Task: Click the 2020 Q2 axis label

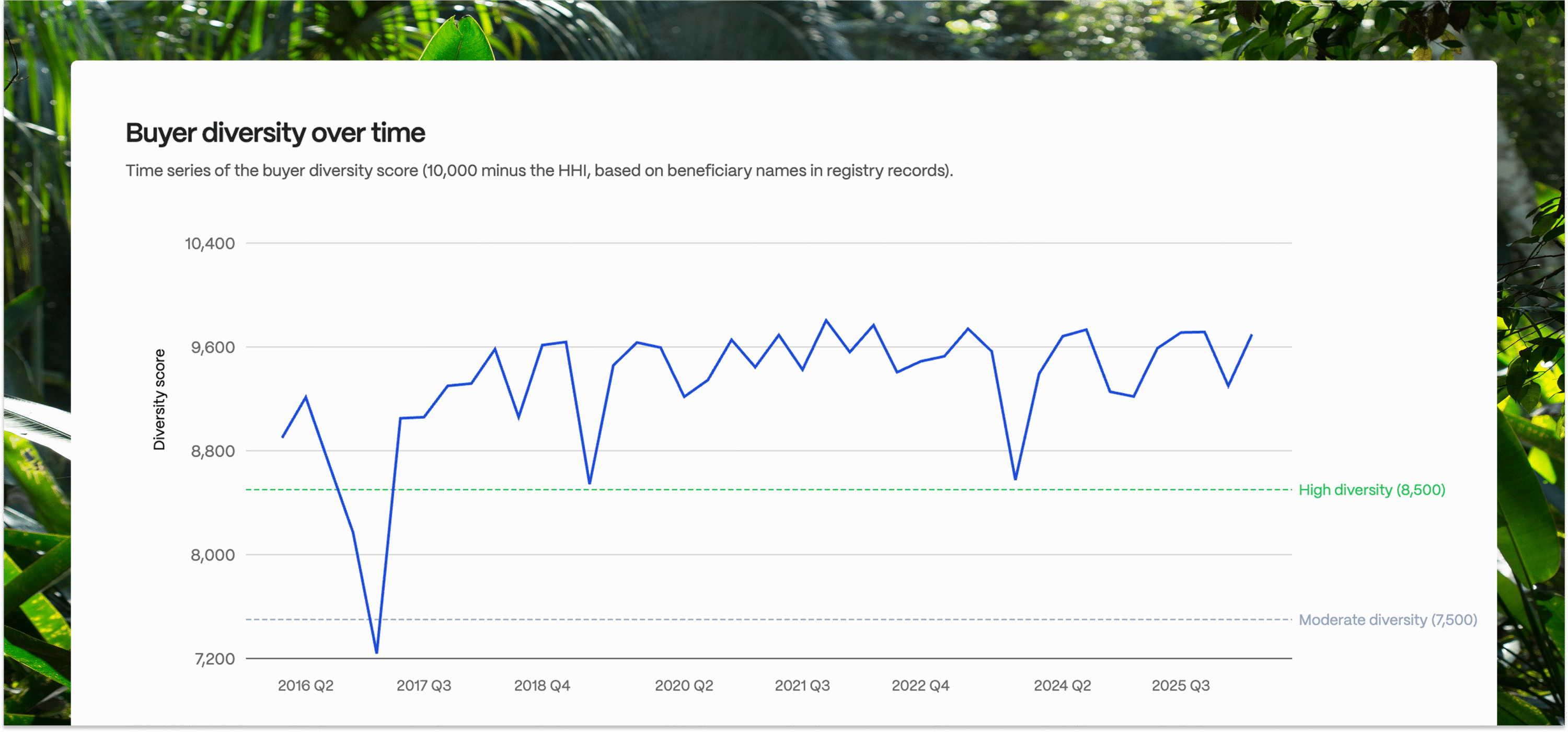Action: coord(684,685)
